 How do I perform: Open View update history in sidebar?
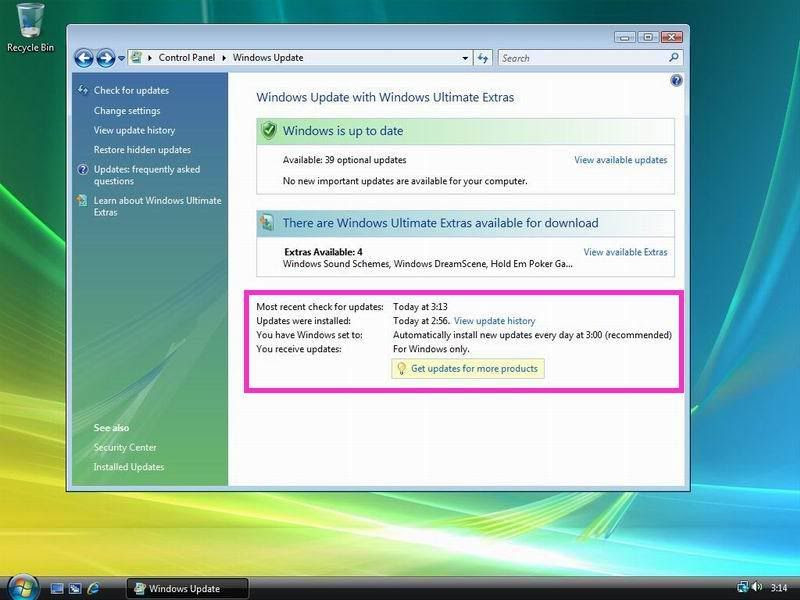[134, 130]
